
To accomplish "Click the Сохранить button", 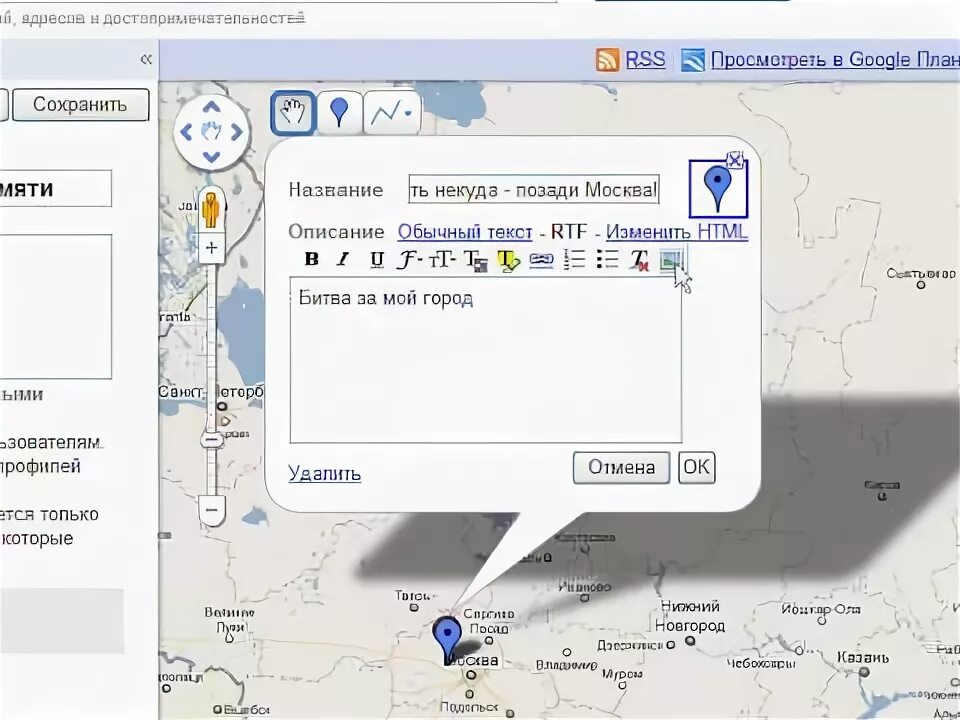I will coord(80,105).
